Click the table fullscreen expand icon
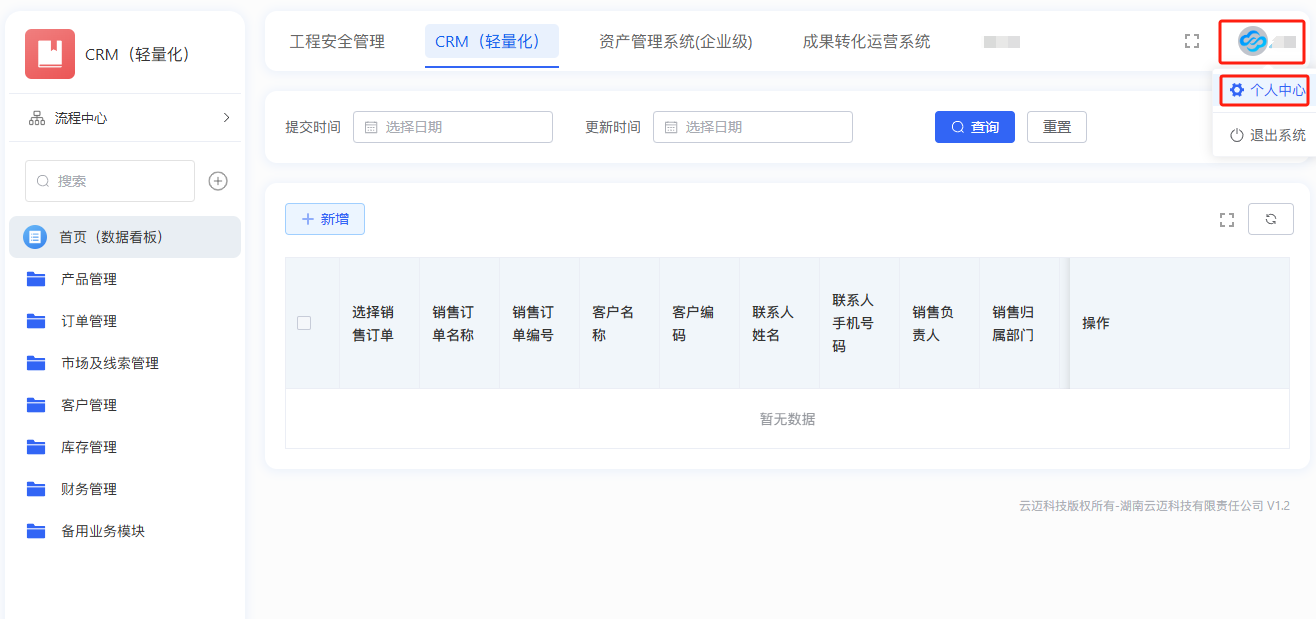1316x619 pixels. (x=1227, y=219)
